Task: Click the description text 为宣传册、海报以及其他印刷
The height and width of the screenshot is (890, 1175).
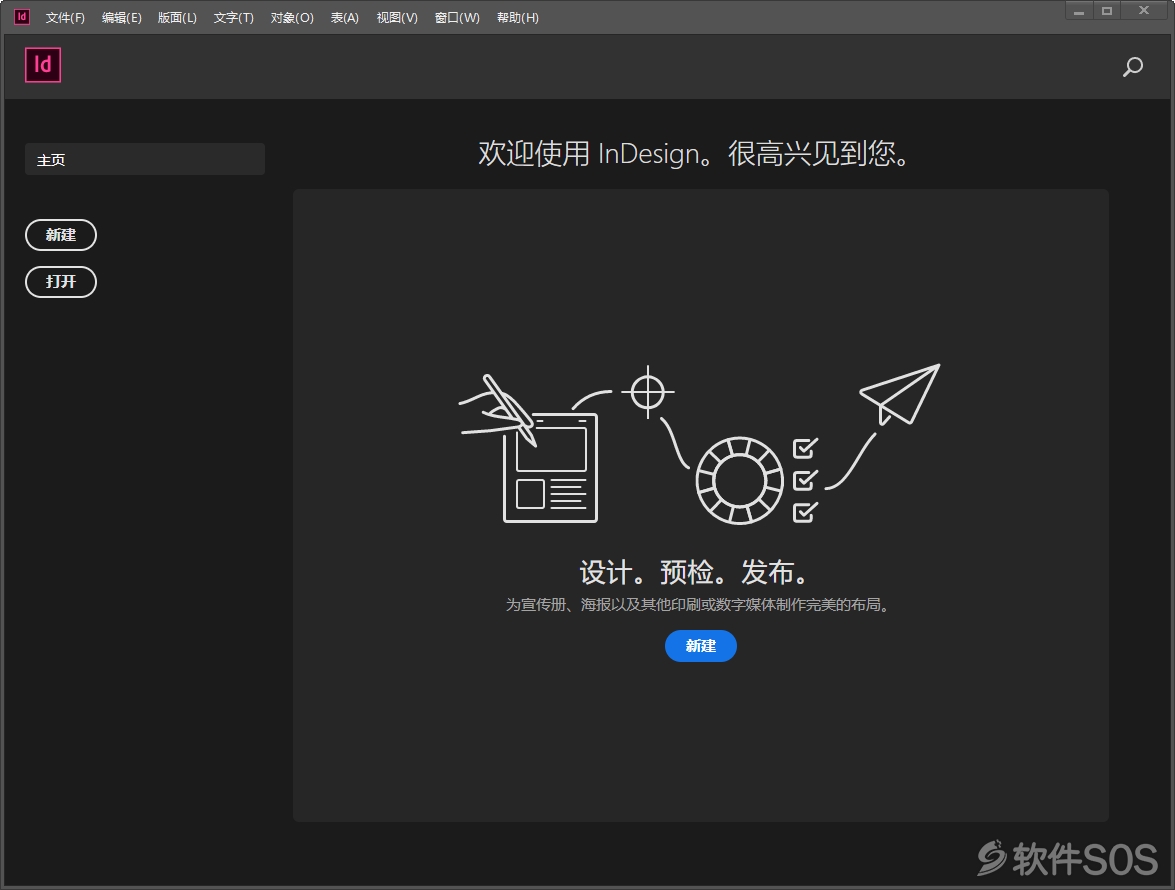Action: [699, 605]
